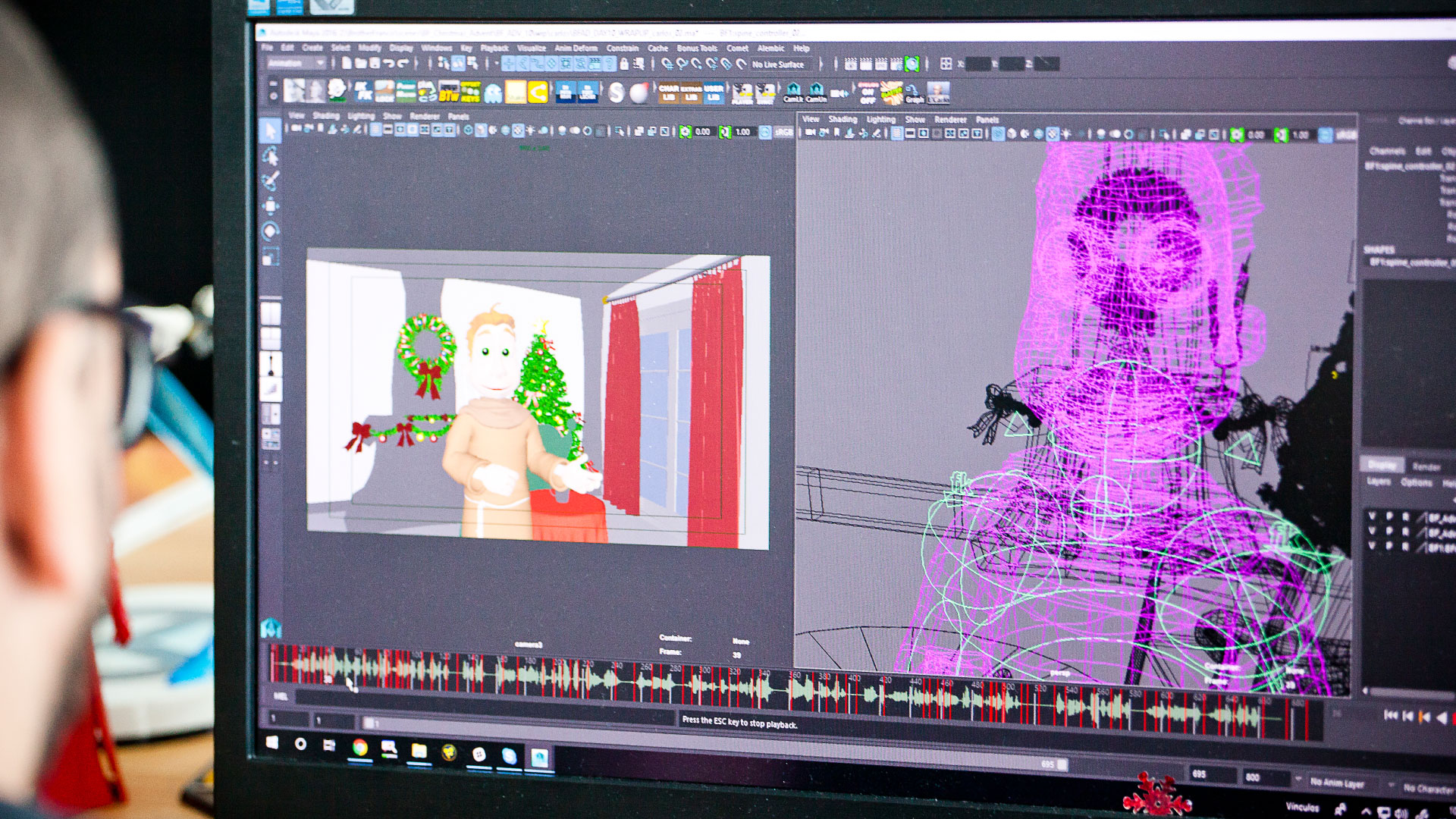The height and width of the screenshot is (819, 1456).
Task: Open the Bonus Tools menu
Action: [x=697, y=48]
